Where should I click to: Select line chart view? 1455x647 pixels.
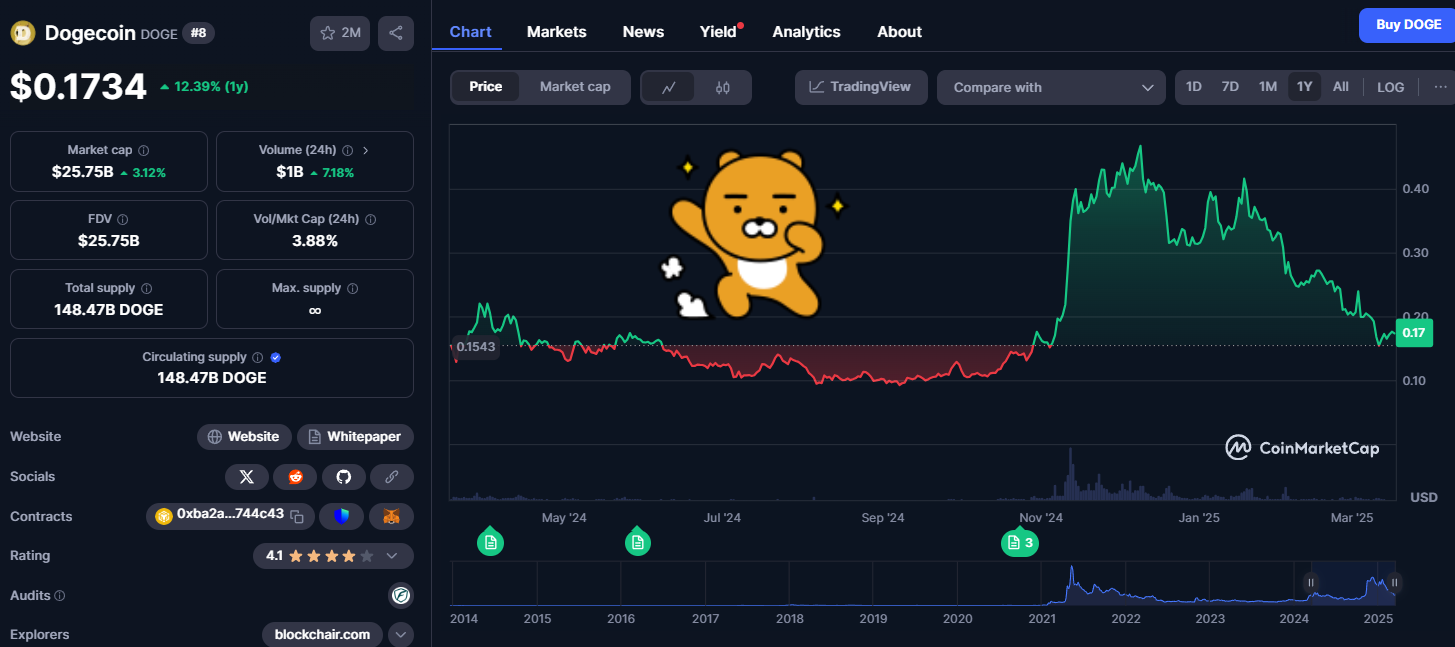[x=670, y=88]
